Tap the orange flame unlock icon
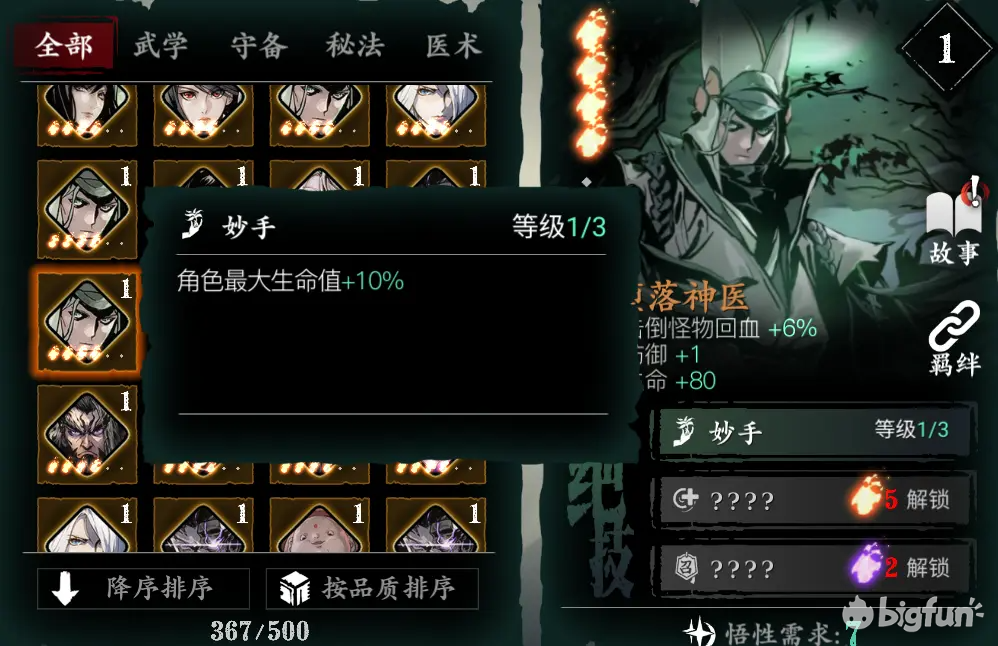This screenshot has width=998, height=646. 867,496
